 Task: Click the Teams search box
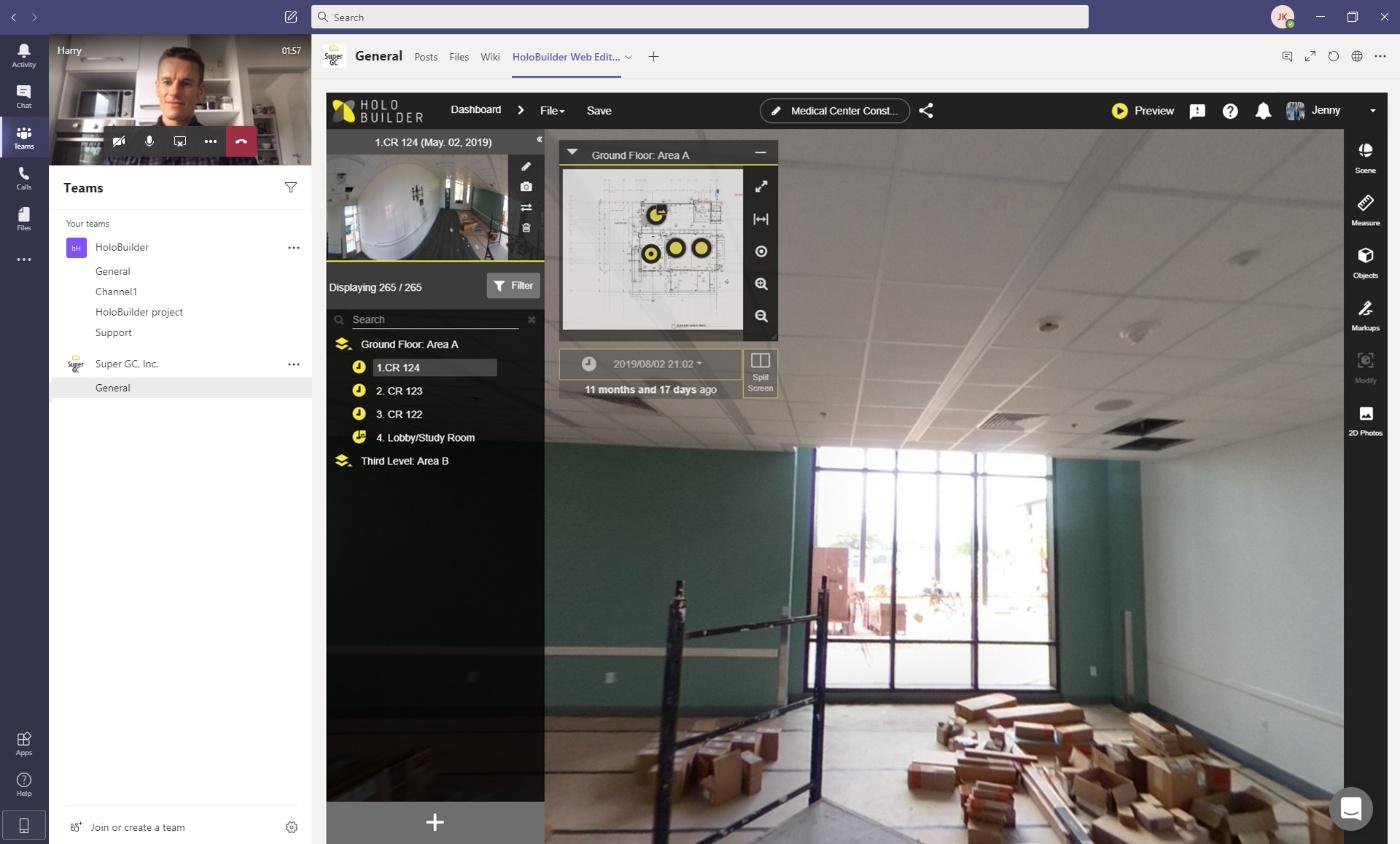[x=700, y=17]
